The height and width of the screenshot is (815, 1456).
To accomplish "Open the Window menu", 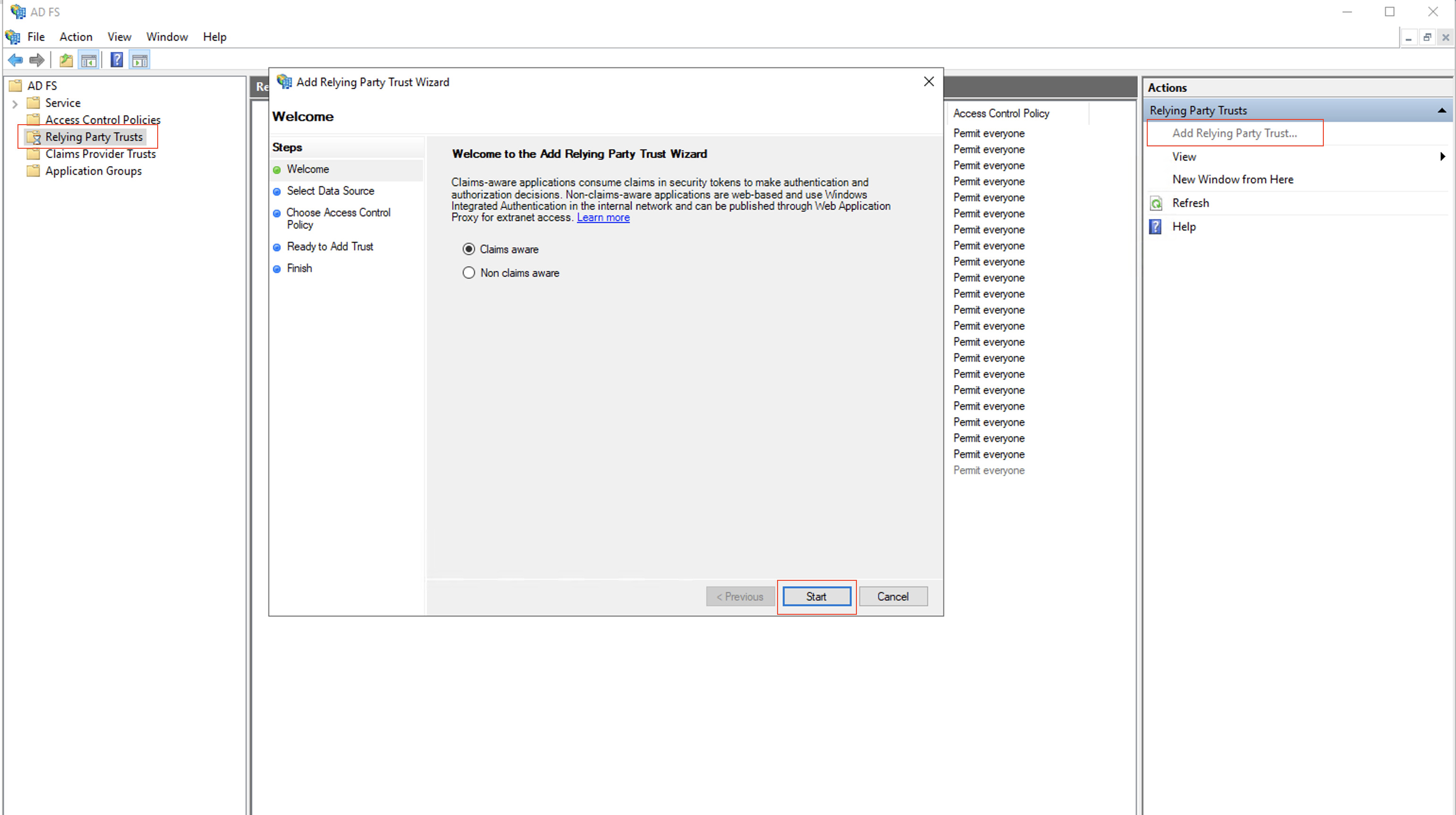I will [x=167, y=37].
